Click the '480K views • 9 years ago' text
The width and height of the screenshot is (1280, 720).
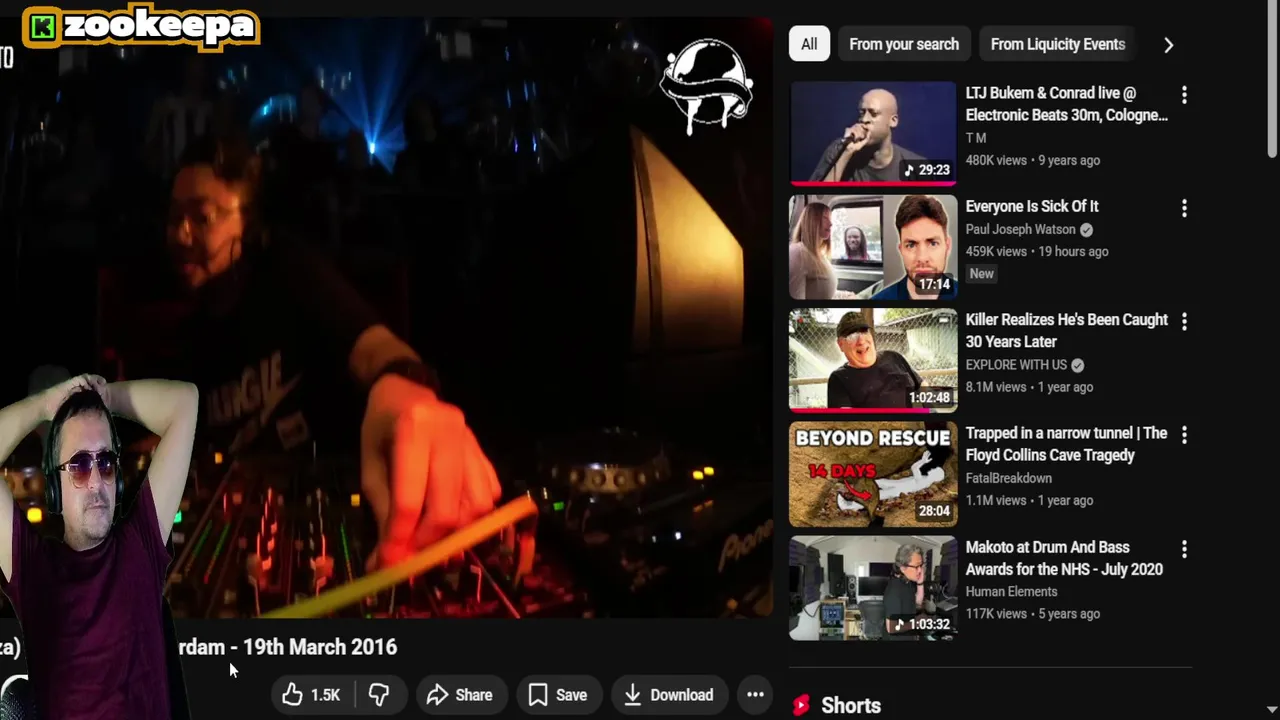coord(1032,160)
